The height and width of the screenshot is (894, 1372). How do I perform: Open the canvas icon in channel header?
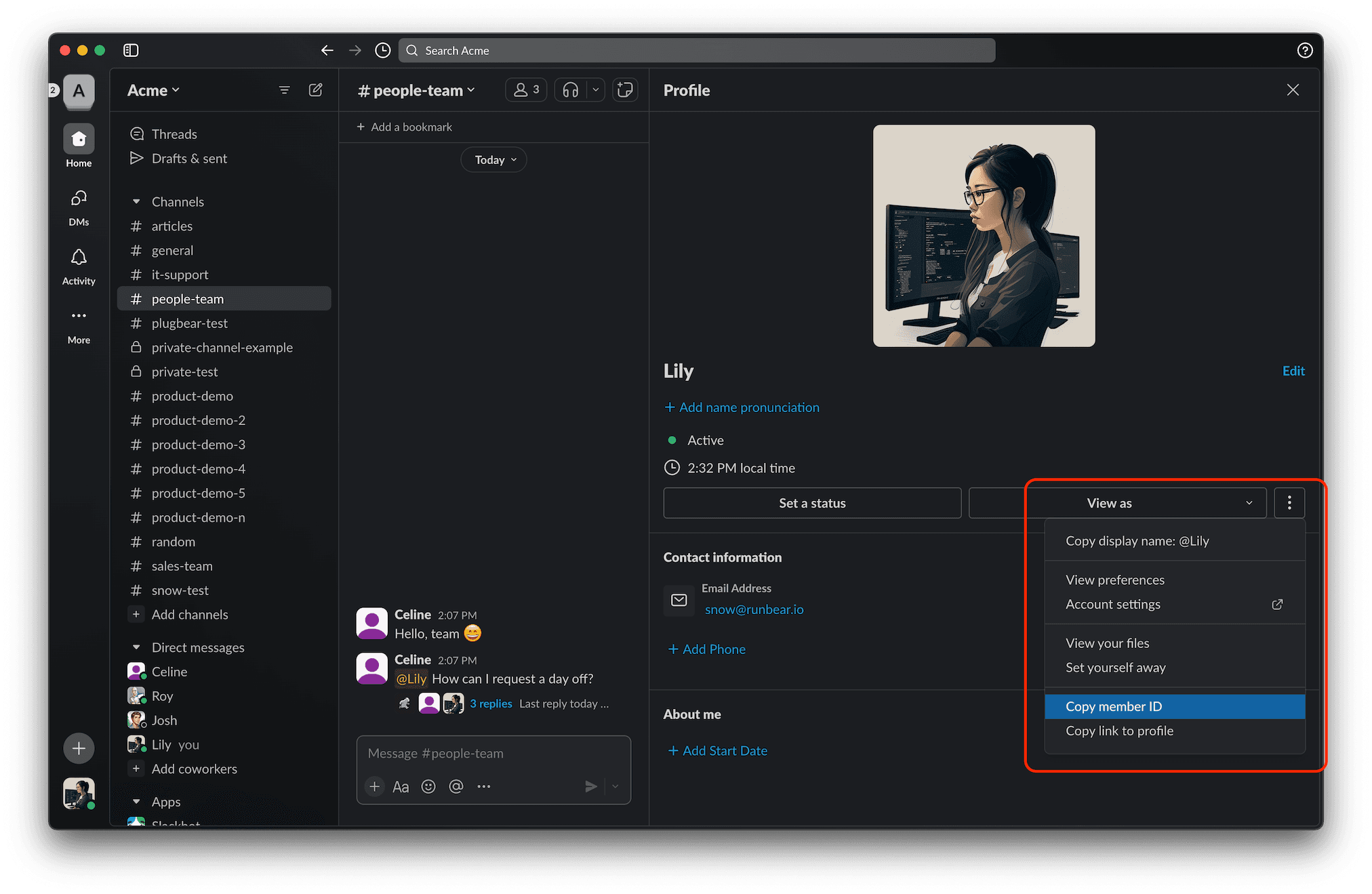click(x=625, y=90)
